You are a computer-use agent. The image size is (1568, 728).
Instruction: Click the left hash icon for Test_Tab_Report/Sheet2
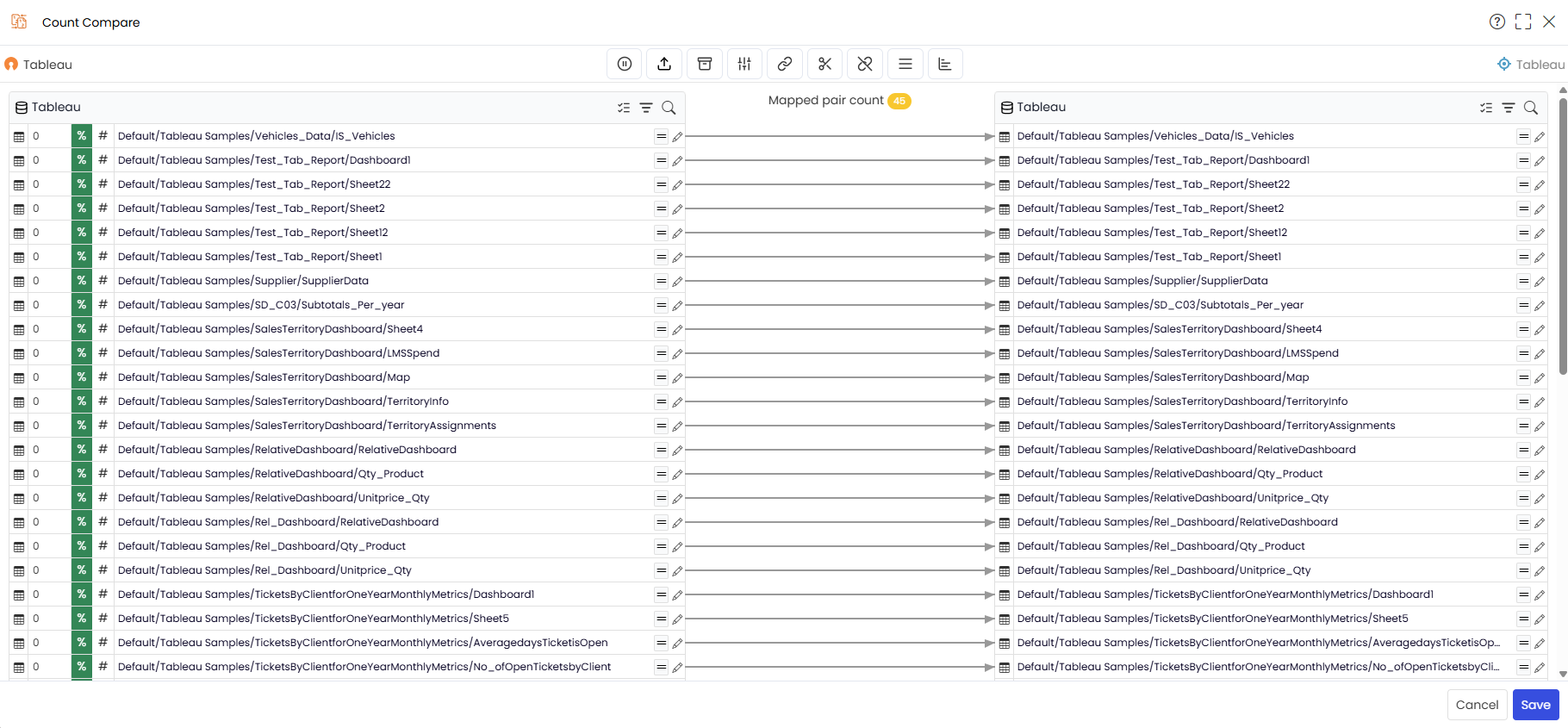103,208
